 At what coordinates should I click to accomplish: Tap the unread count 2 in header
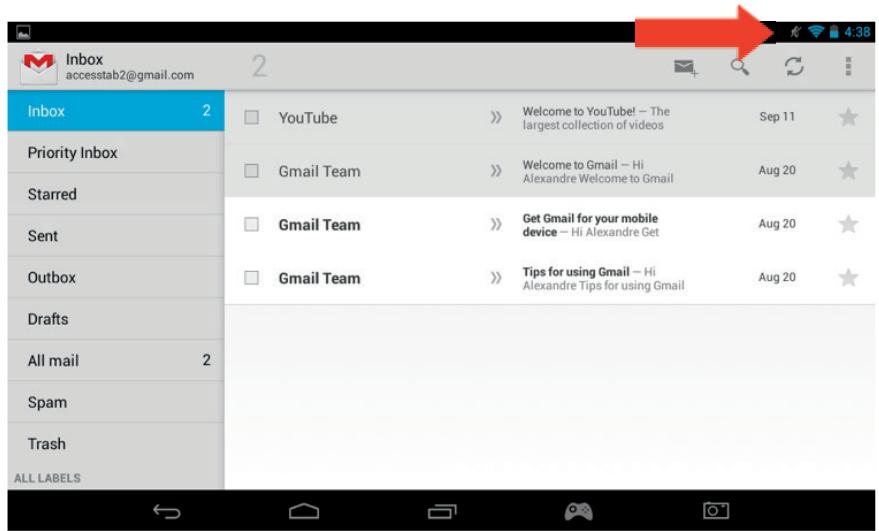click(258, 66)
